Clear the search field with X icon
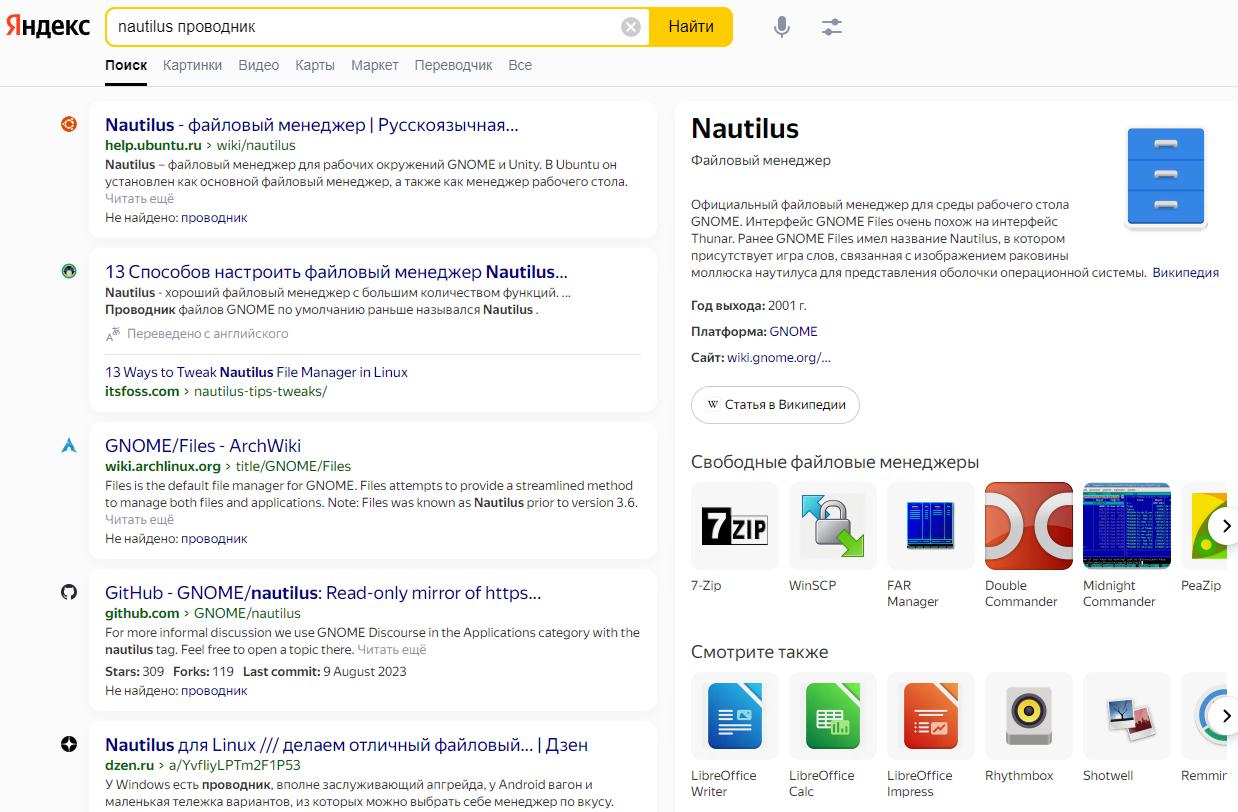This screenshot has height=812, width=1238. (631, 27)
